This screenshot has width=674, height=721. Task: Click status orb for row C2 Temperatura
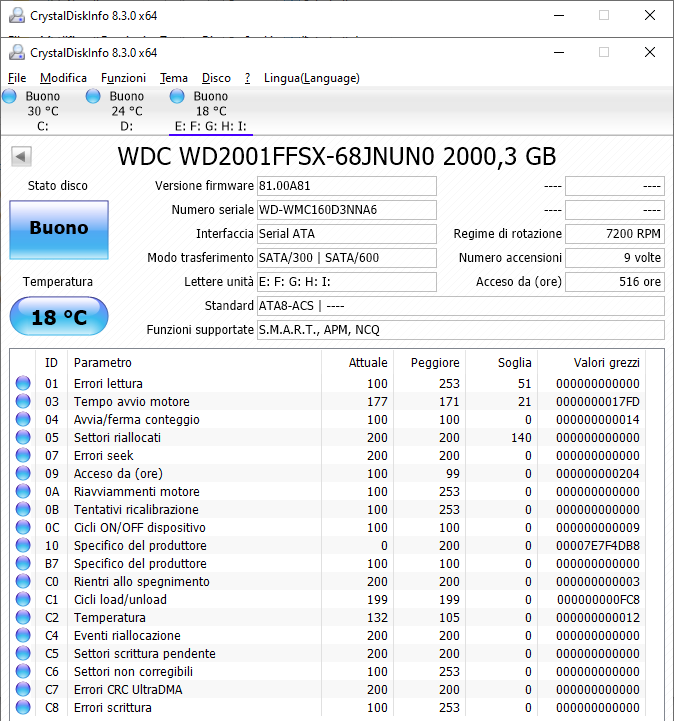point(23,617)
